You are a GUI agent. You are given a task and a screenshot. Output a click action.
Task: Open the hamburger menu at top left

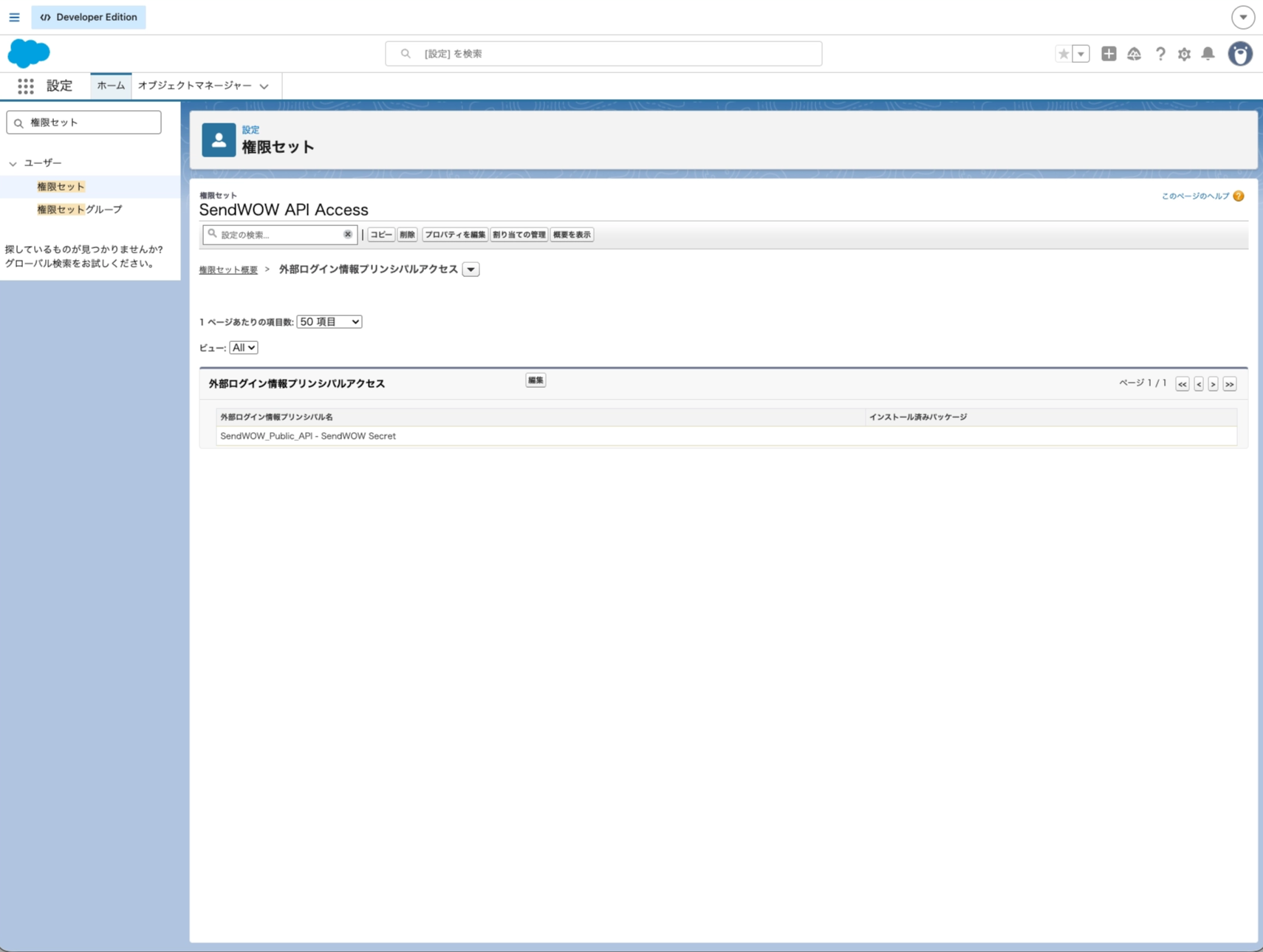tap(14, 17)
